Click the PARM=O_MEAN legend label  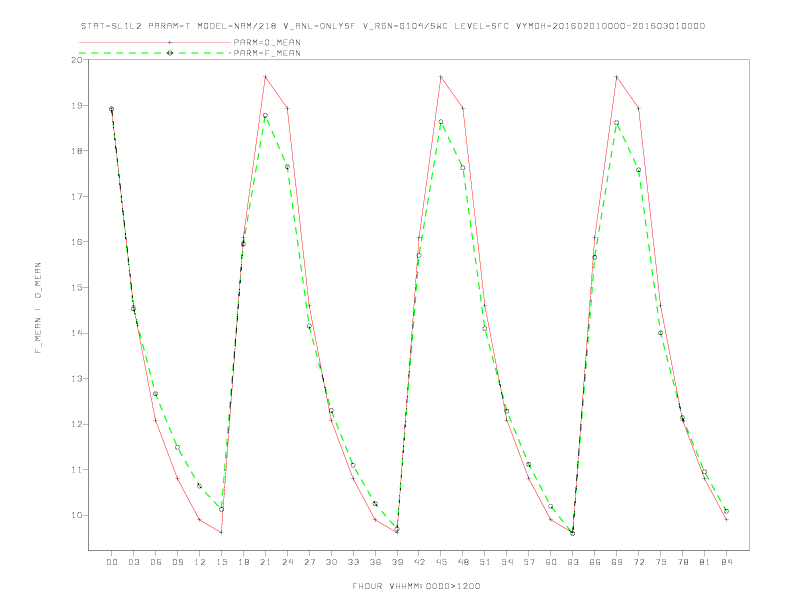coord(267,42)
